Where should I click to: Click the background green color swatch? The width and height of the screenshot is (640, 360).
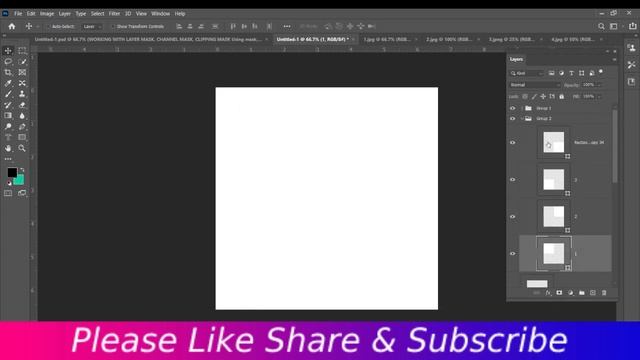coord(20,180)
